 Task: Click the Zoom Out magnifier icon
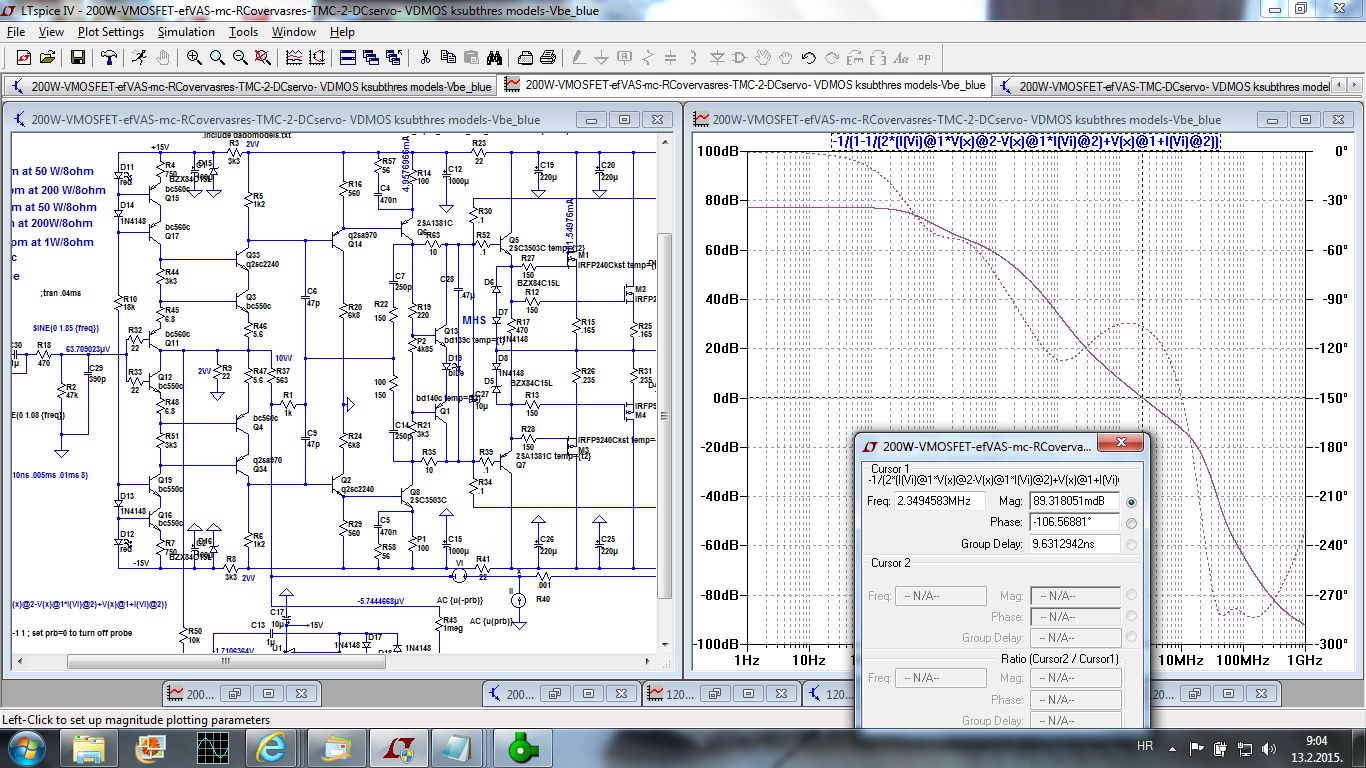click(240, 57)
